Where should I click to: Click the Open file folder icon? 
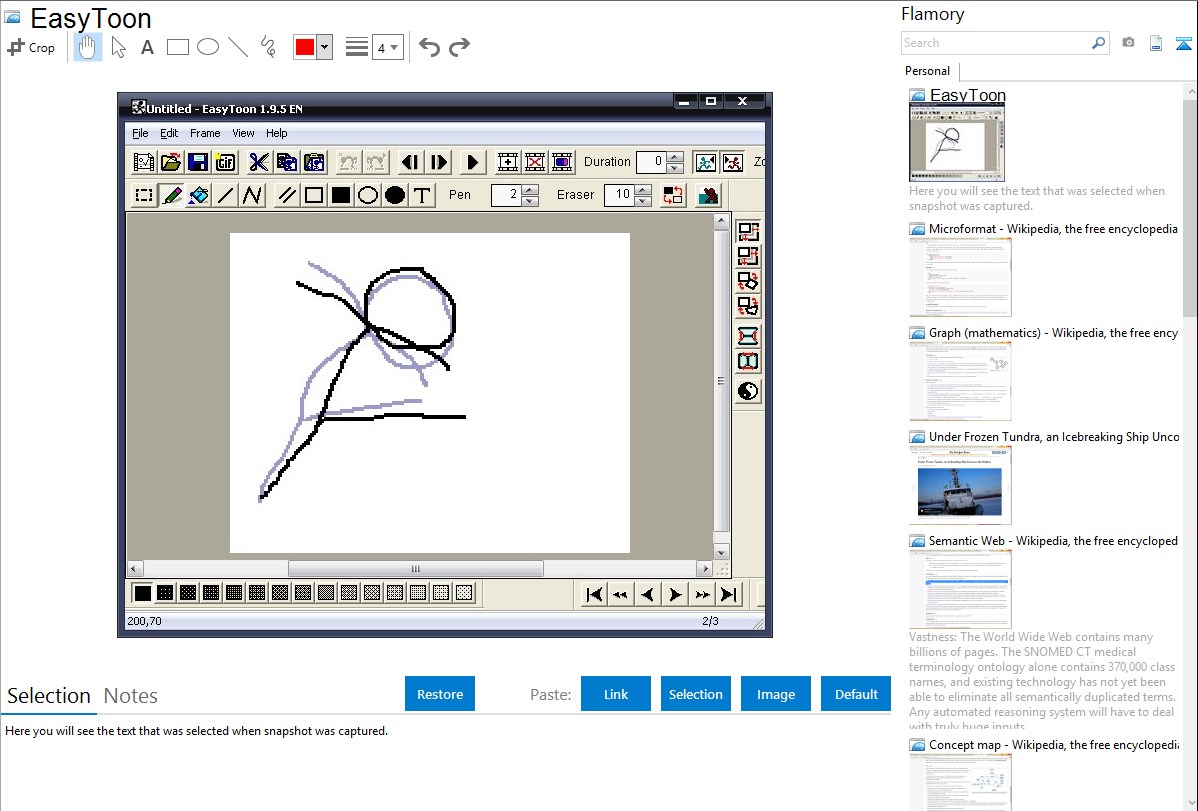[x=171, y=162]
